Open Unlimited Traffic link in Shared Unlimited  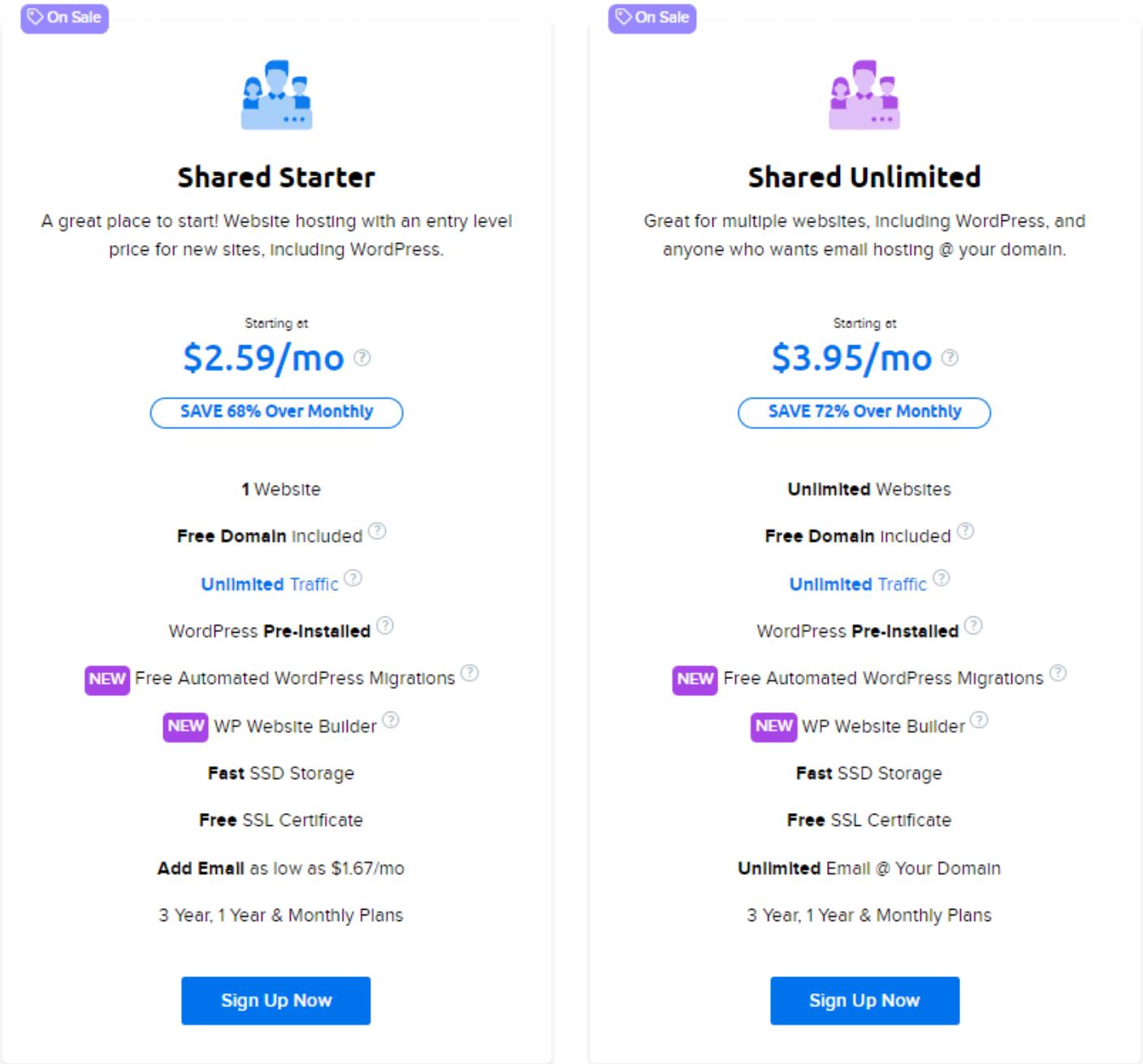[857, 585]
